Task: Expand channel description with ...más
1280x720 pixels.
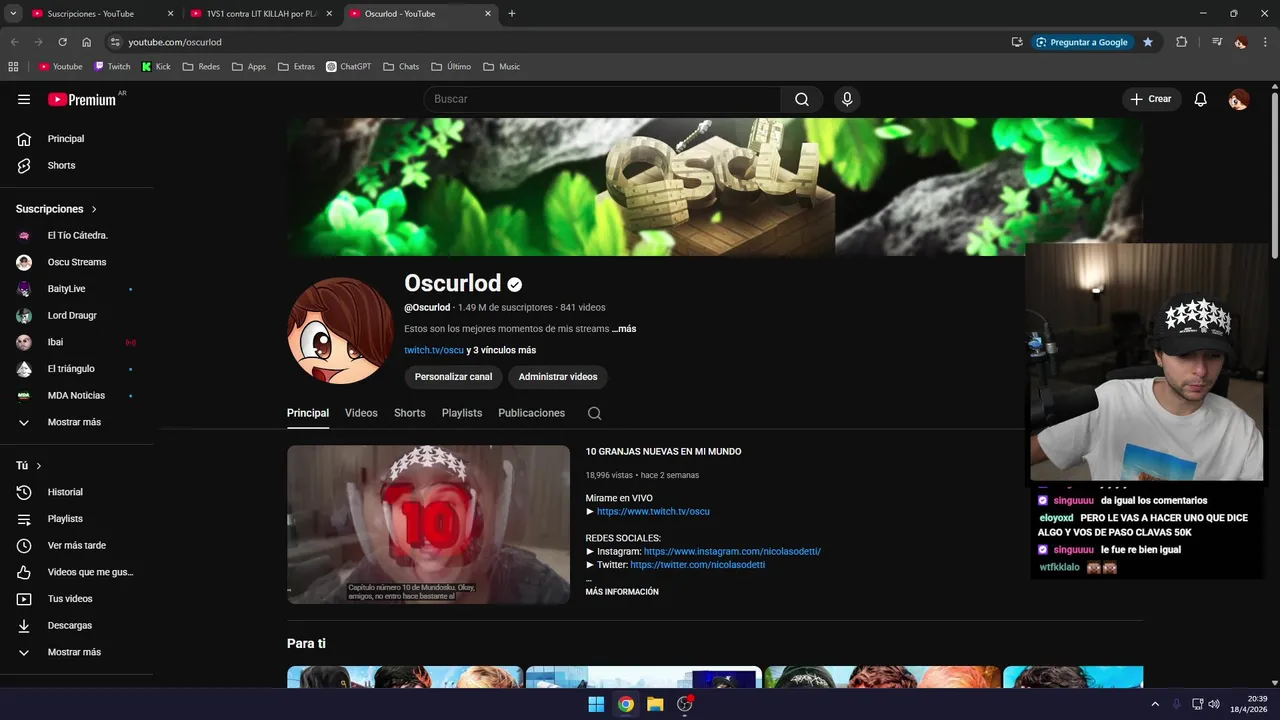Action: [624, 329]
